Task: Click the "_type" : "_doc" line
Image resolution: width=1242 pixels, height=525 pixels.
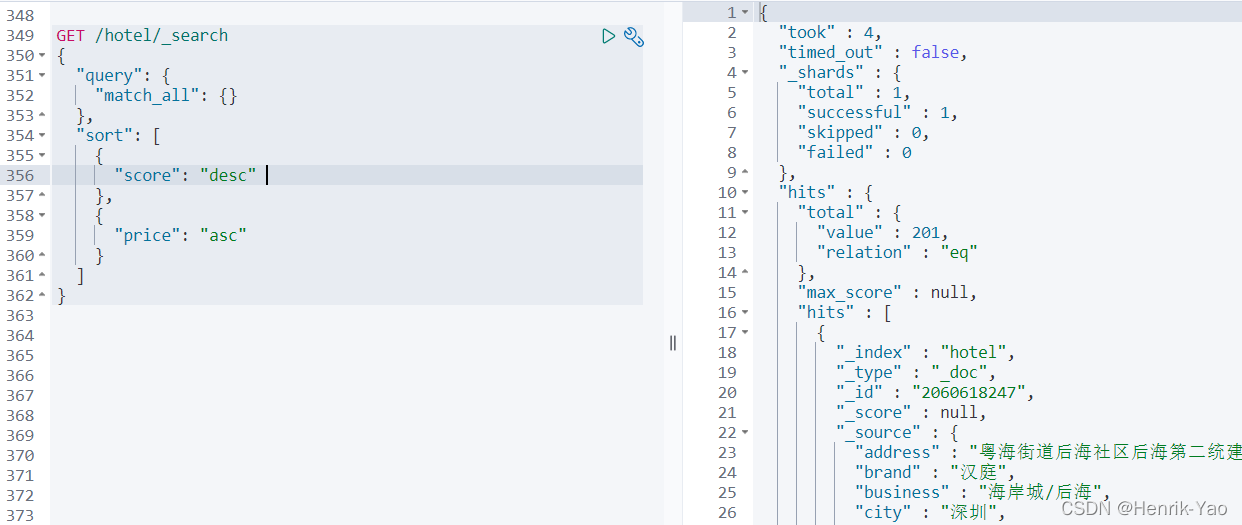Action: 916,372
